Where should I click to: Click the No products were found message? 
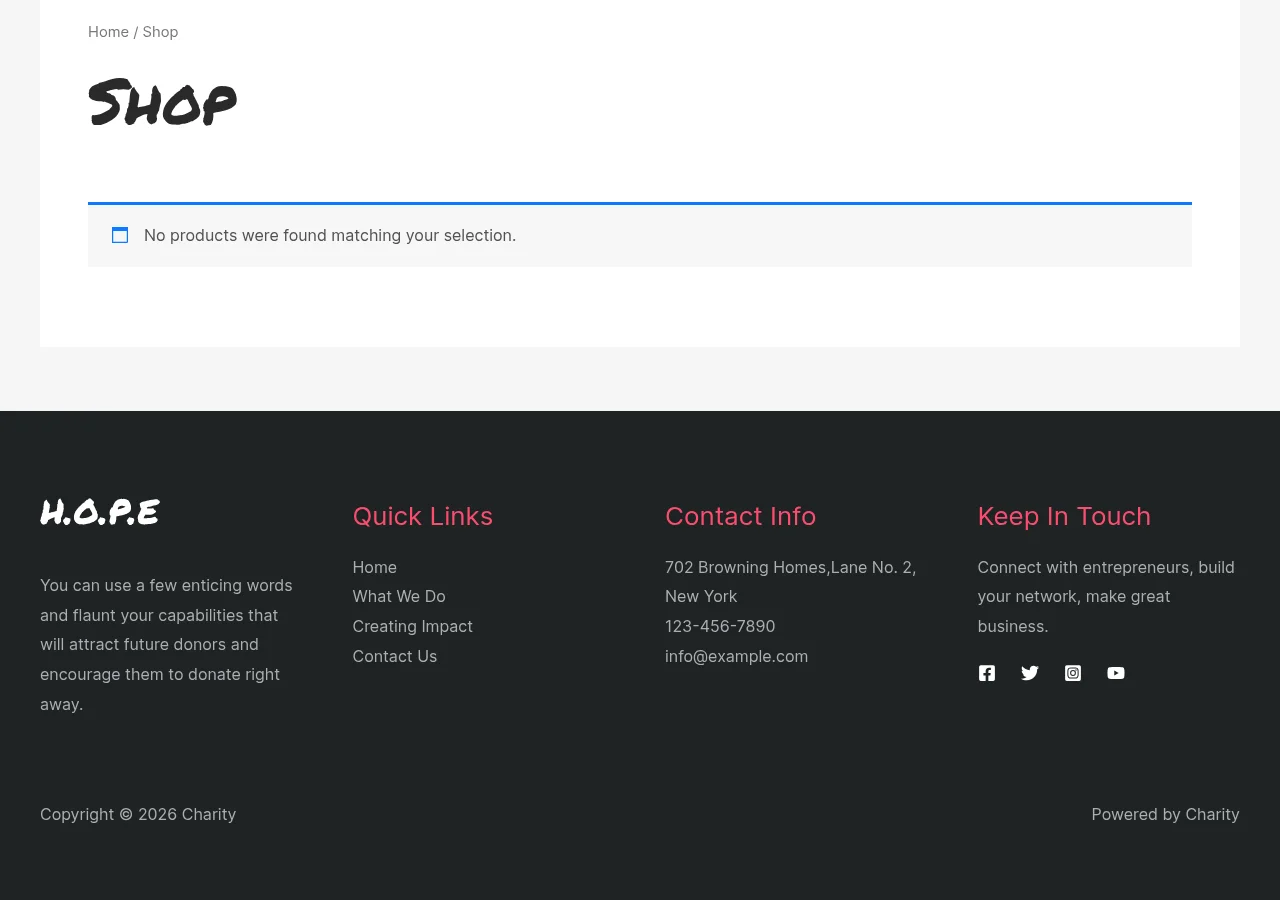(330, 235)
